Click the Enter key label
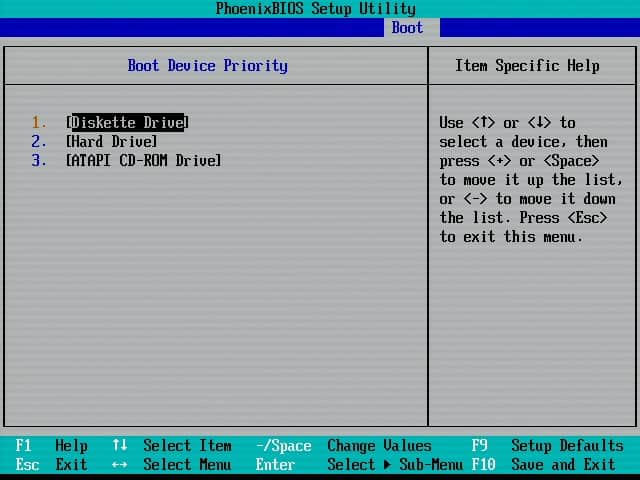 click(276, 464)
